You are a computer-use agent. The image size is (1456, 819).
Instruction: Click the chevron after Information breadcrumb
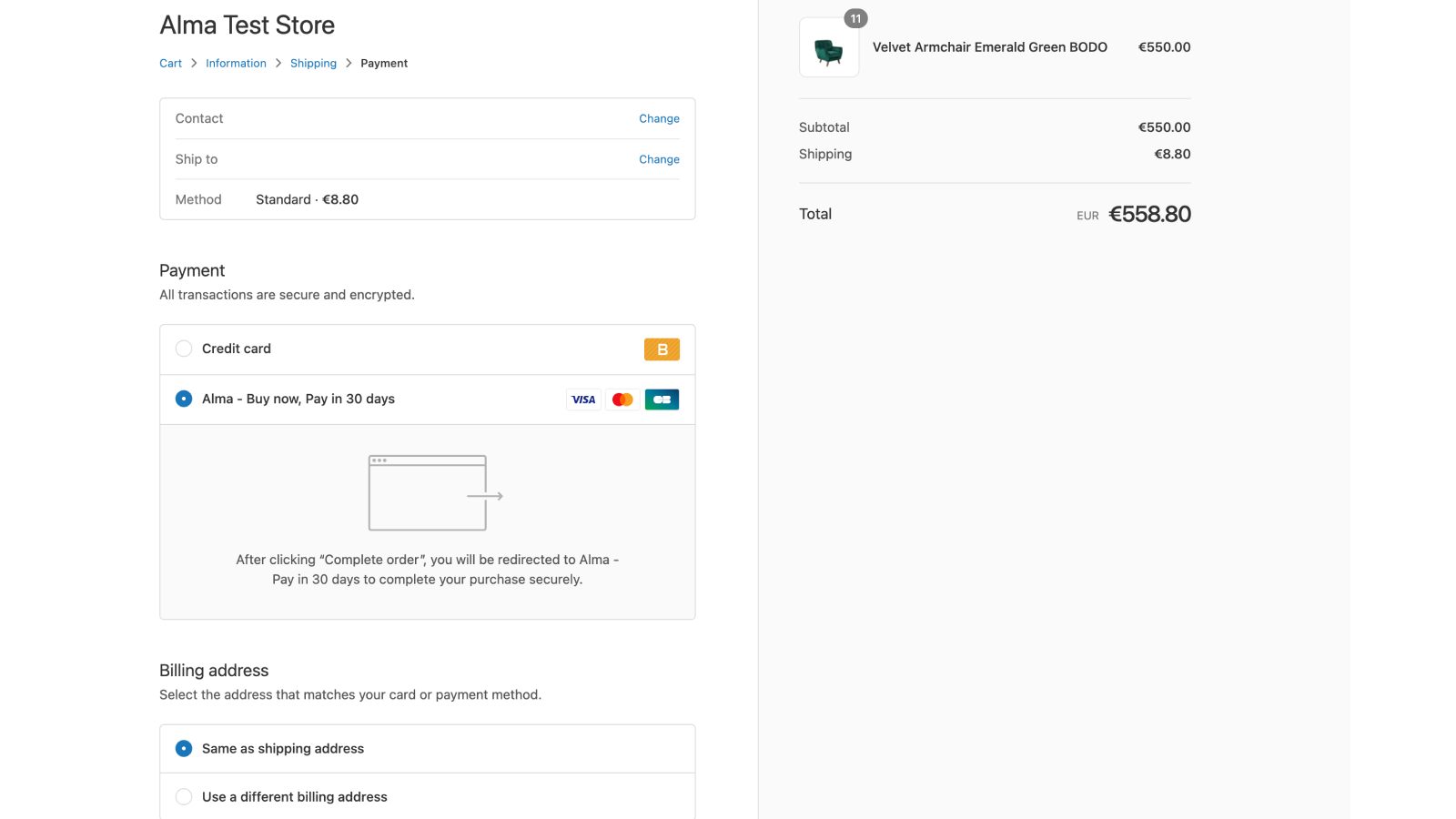[x=278, y=64]
